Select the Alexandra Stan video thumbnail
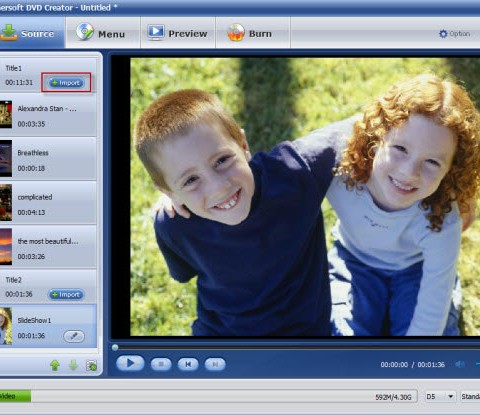 click(6, 114)
